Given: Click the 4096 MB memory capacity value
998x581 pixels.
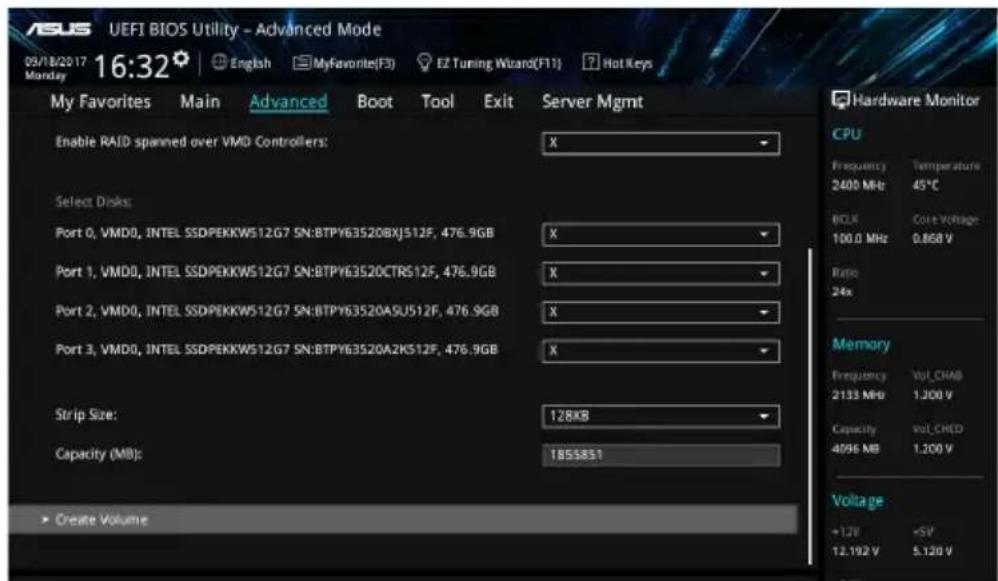Looking at the screenshot, I should tap(856, 449).
